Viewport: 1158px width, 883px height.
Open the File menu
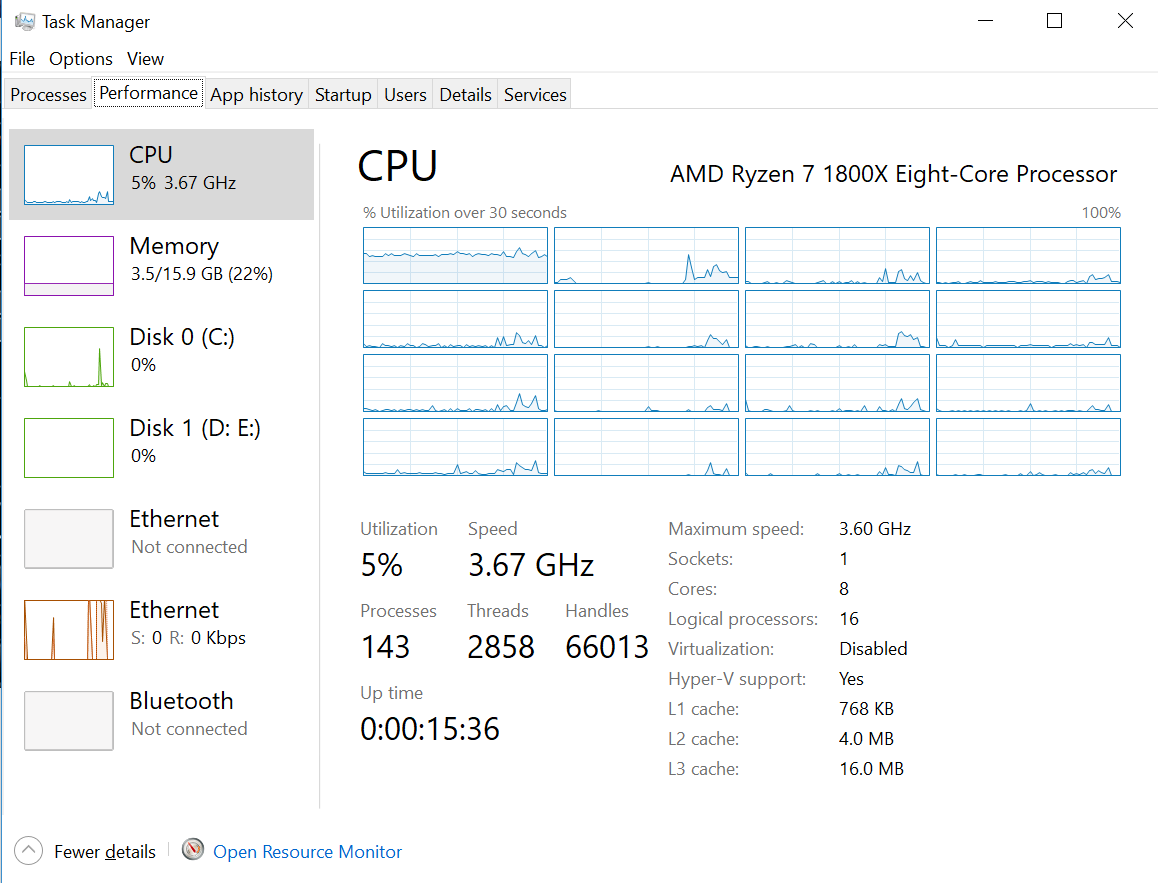pyautogui.click(x=22, y=59)
